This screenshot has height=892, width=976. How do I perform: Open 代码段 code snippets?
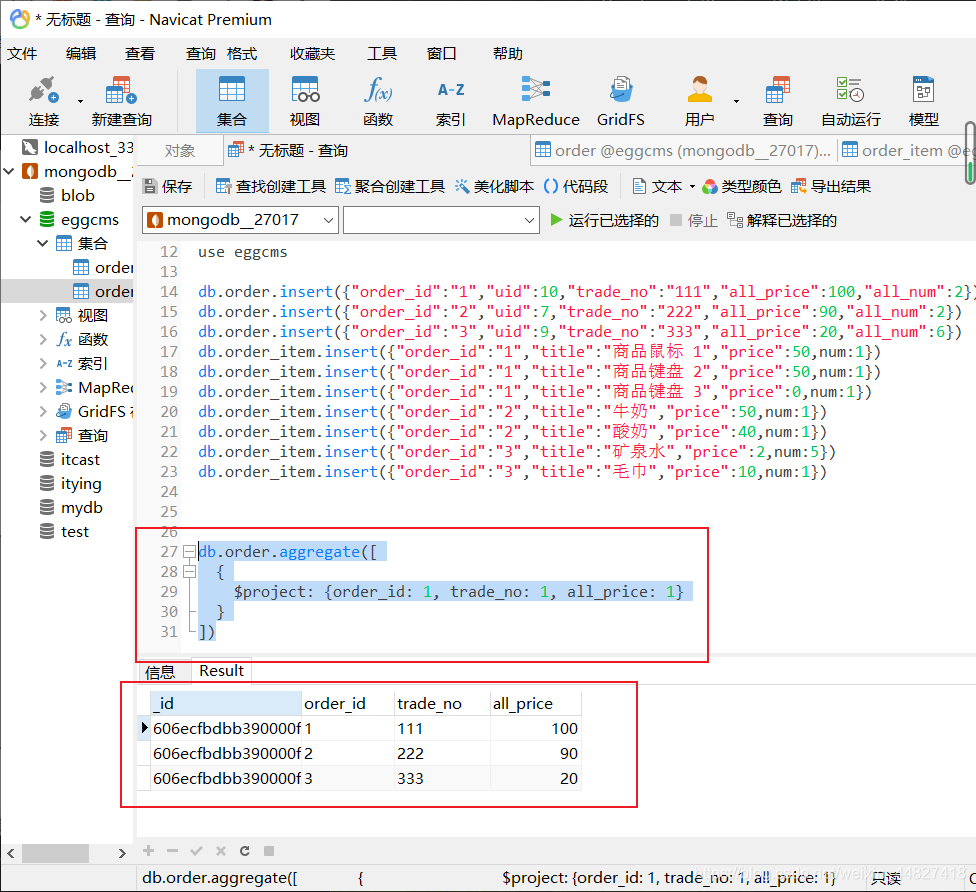coord(576,187)
